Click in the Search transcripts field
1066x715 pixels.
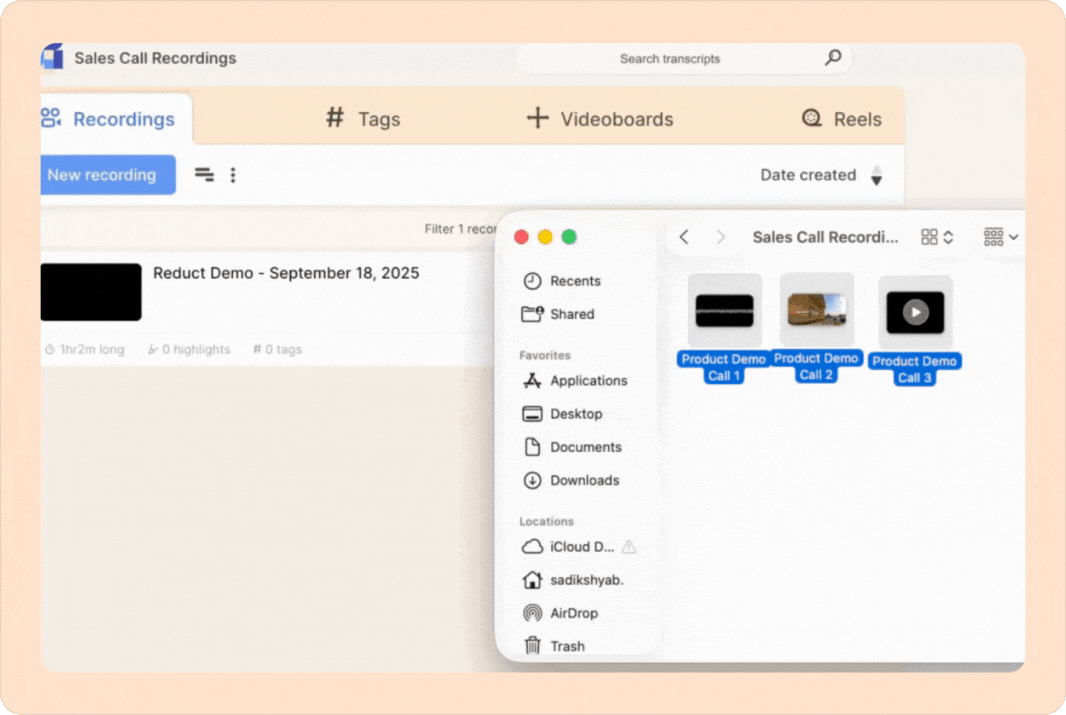[x=670, y=59]
